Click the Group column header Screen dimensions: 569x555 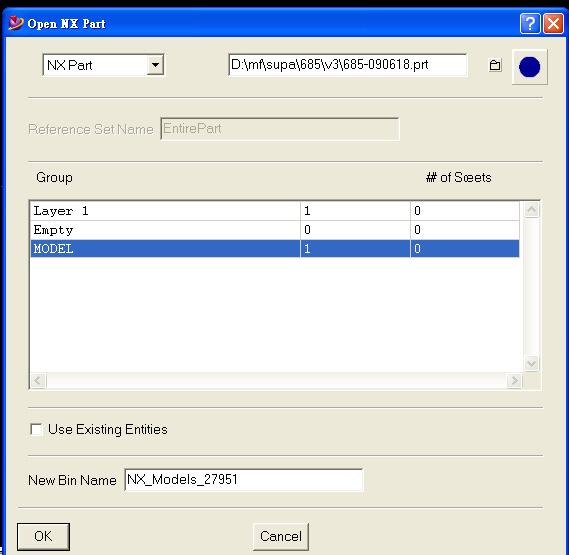54,178
